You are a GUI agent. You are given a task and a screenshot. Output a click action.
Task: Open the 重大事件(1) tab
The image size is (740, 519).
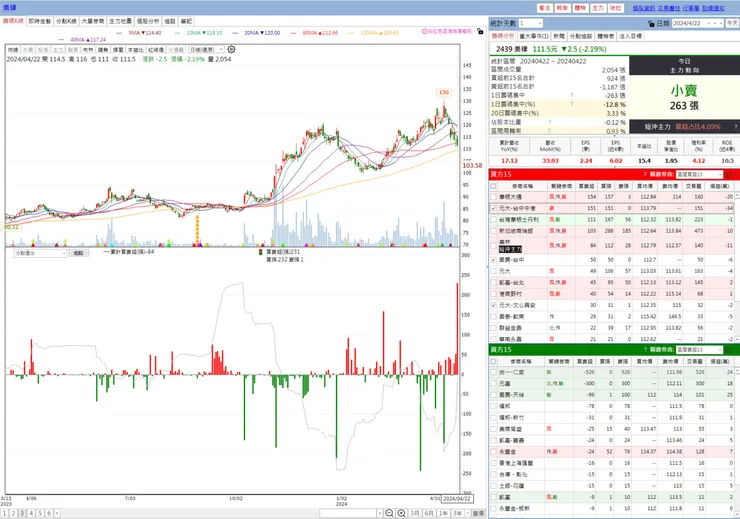pyautogui.click(x=533, y=36)
